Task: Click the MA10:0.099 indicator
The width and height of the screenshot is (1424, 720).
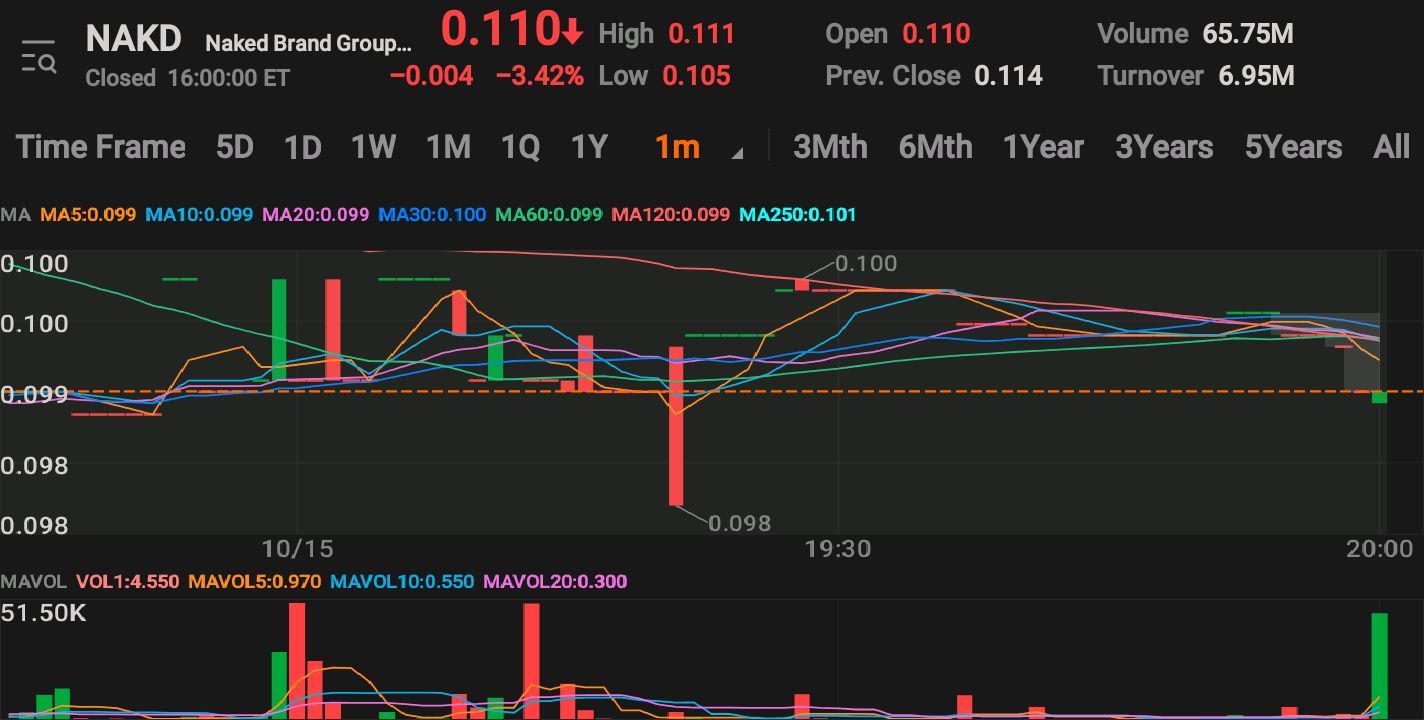Action: (x=199, y=214)
